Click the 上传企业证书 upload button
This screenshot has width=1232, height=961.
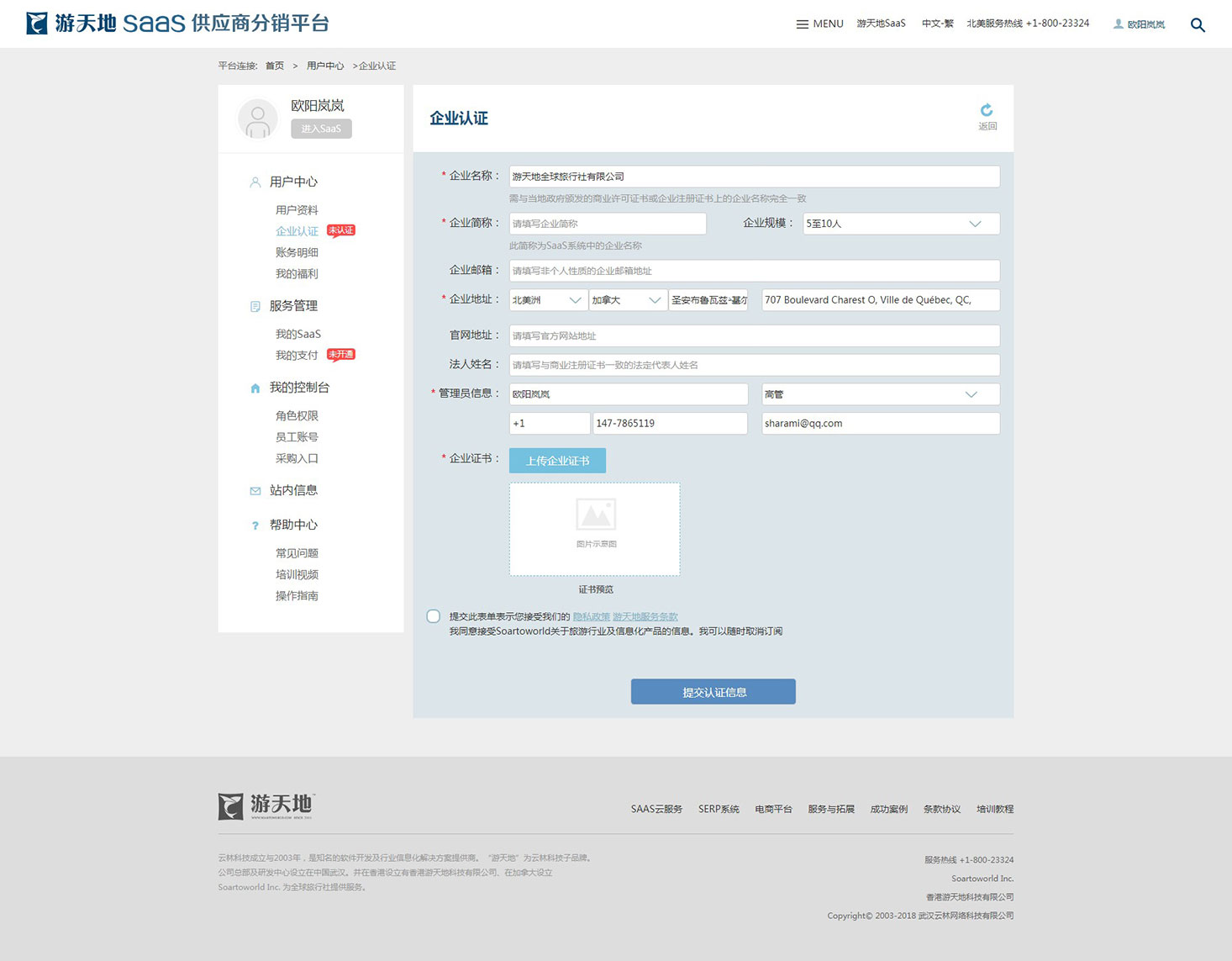coord(557,461)
